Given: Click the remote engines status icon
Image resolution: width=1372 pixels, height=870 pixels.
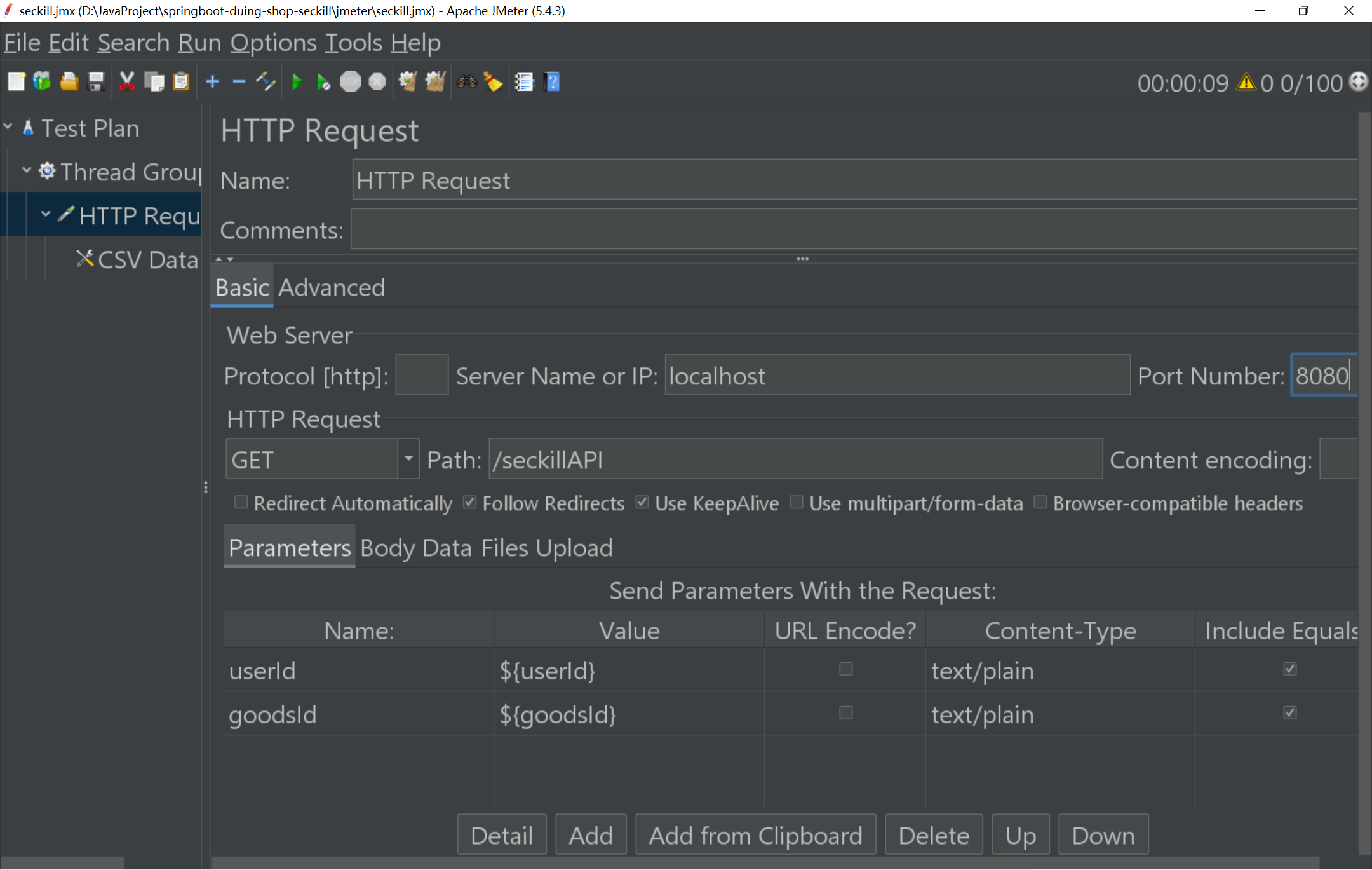Looking at the screenshot, I should coord(1358,82).
